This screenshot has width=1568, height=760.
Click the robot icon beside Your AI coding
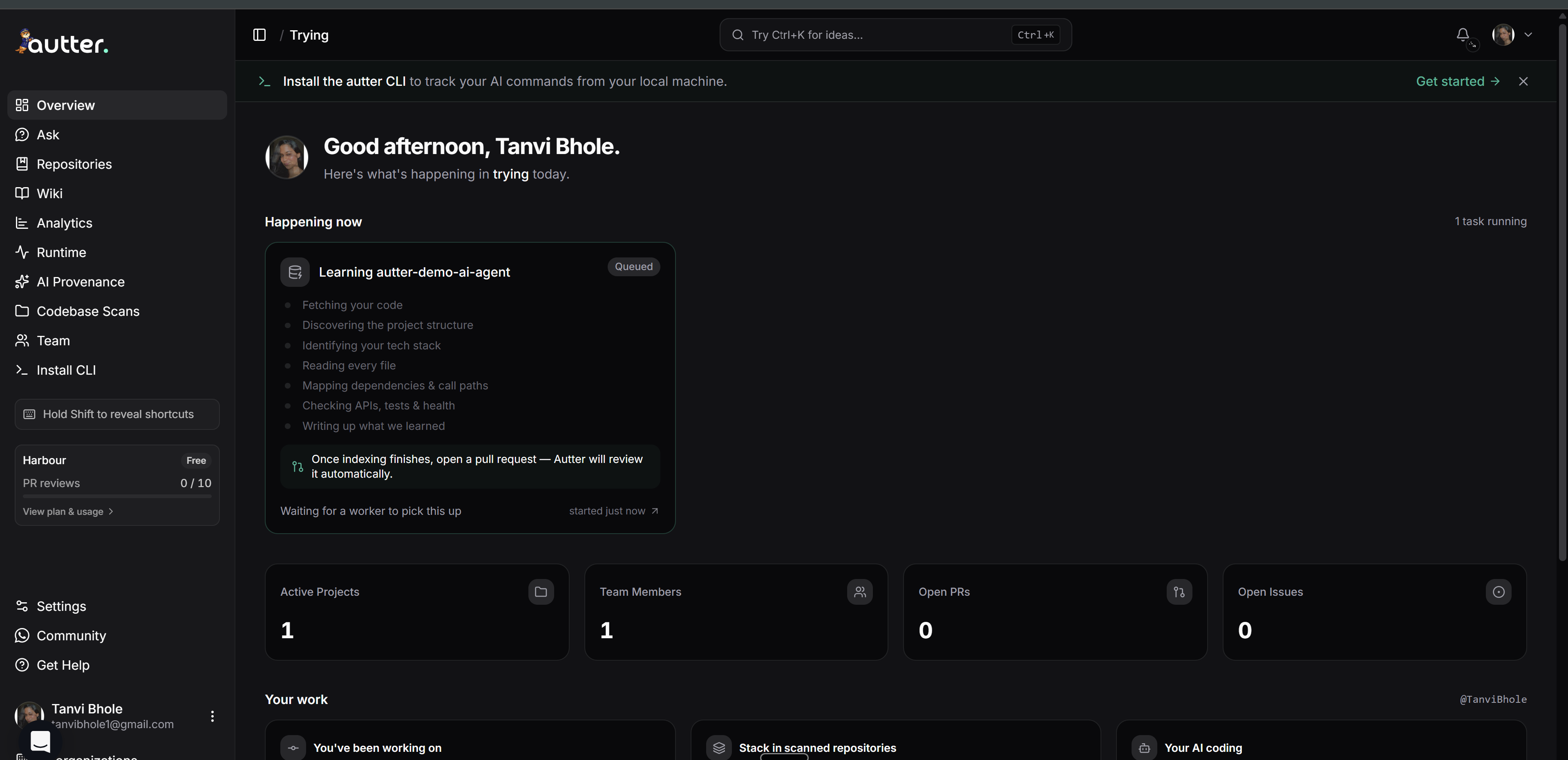(x=1144, y=748)
